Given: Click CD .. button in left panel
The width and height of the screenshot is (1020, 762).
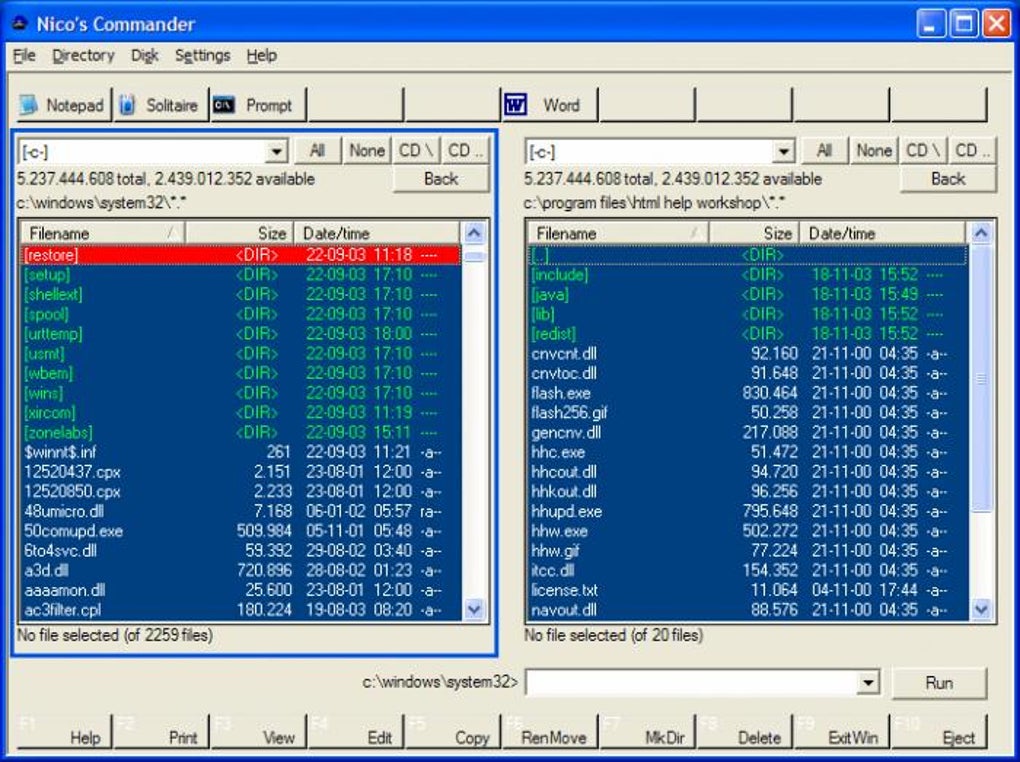Looking at the screenshot, I should coord(465,151).
